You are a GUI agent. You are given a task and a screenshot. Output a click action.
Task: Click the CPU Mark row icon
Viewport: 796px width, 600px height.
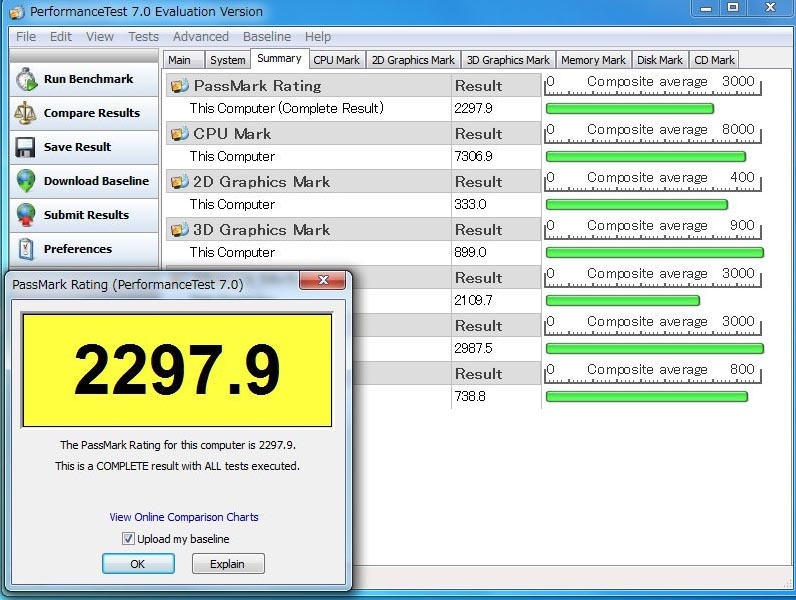click(179, 134)
